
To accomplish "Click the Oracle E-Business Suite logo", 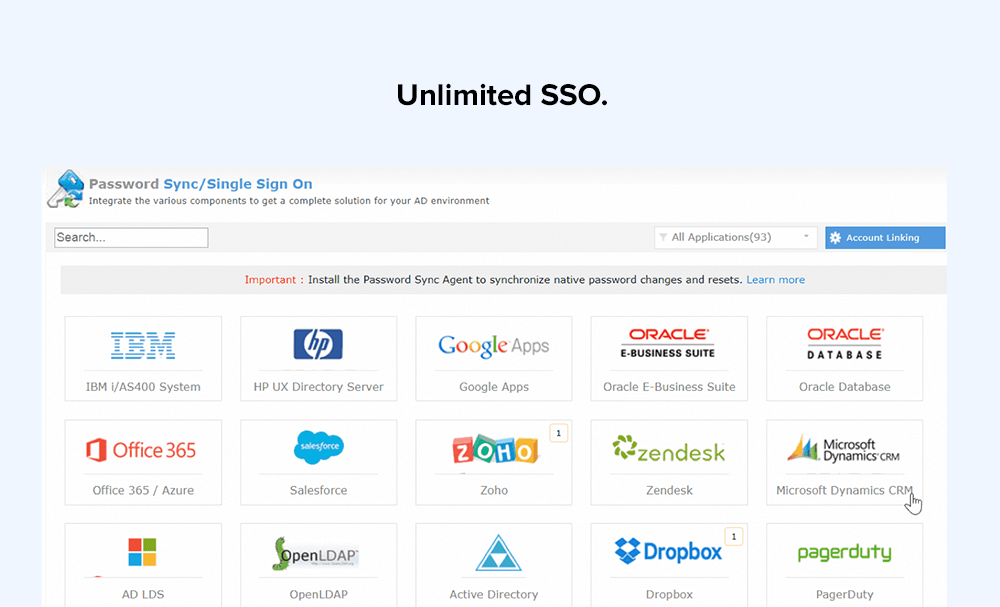I will 668,343.
